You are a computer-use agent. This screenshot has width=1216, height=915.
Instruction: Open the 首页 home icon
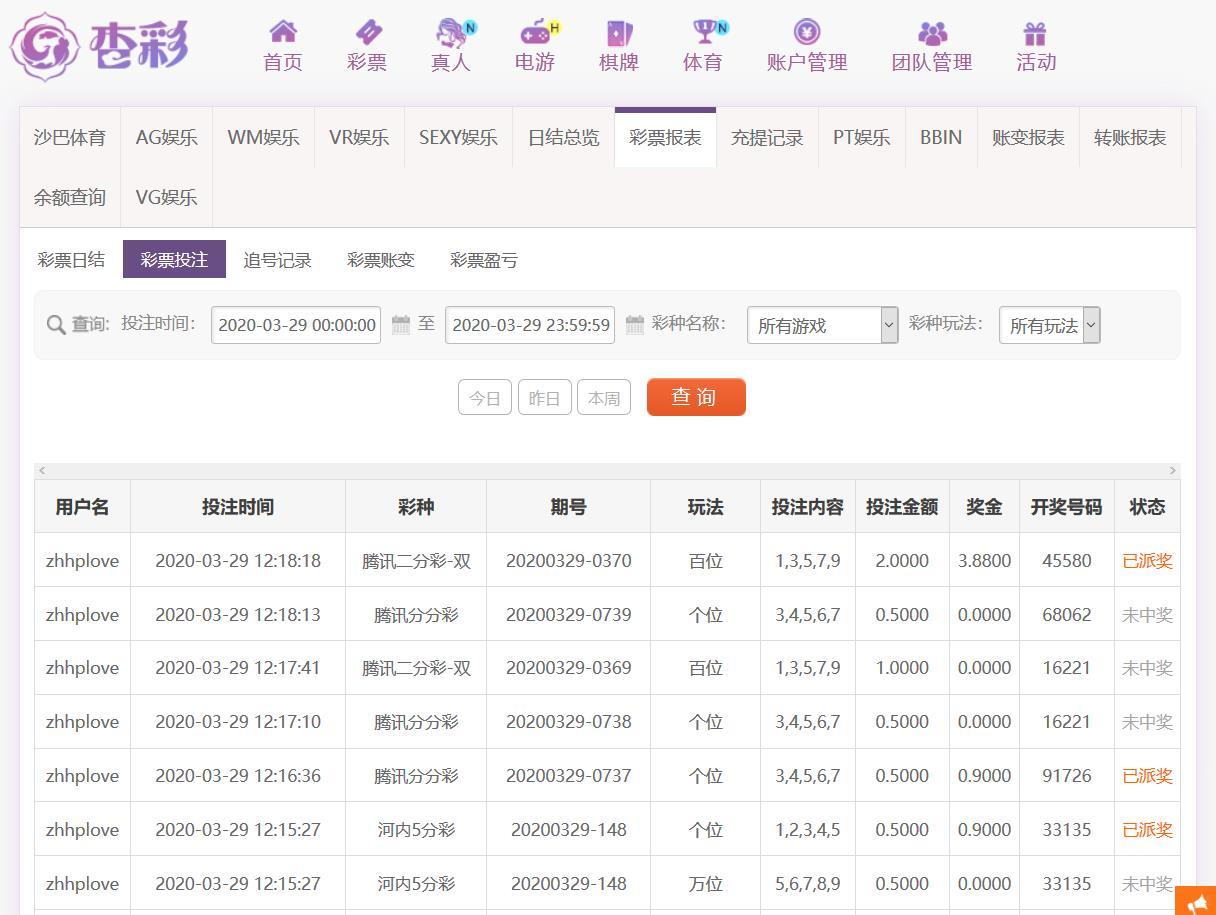283,32
